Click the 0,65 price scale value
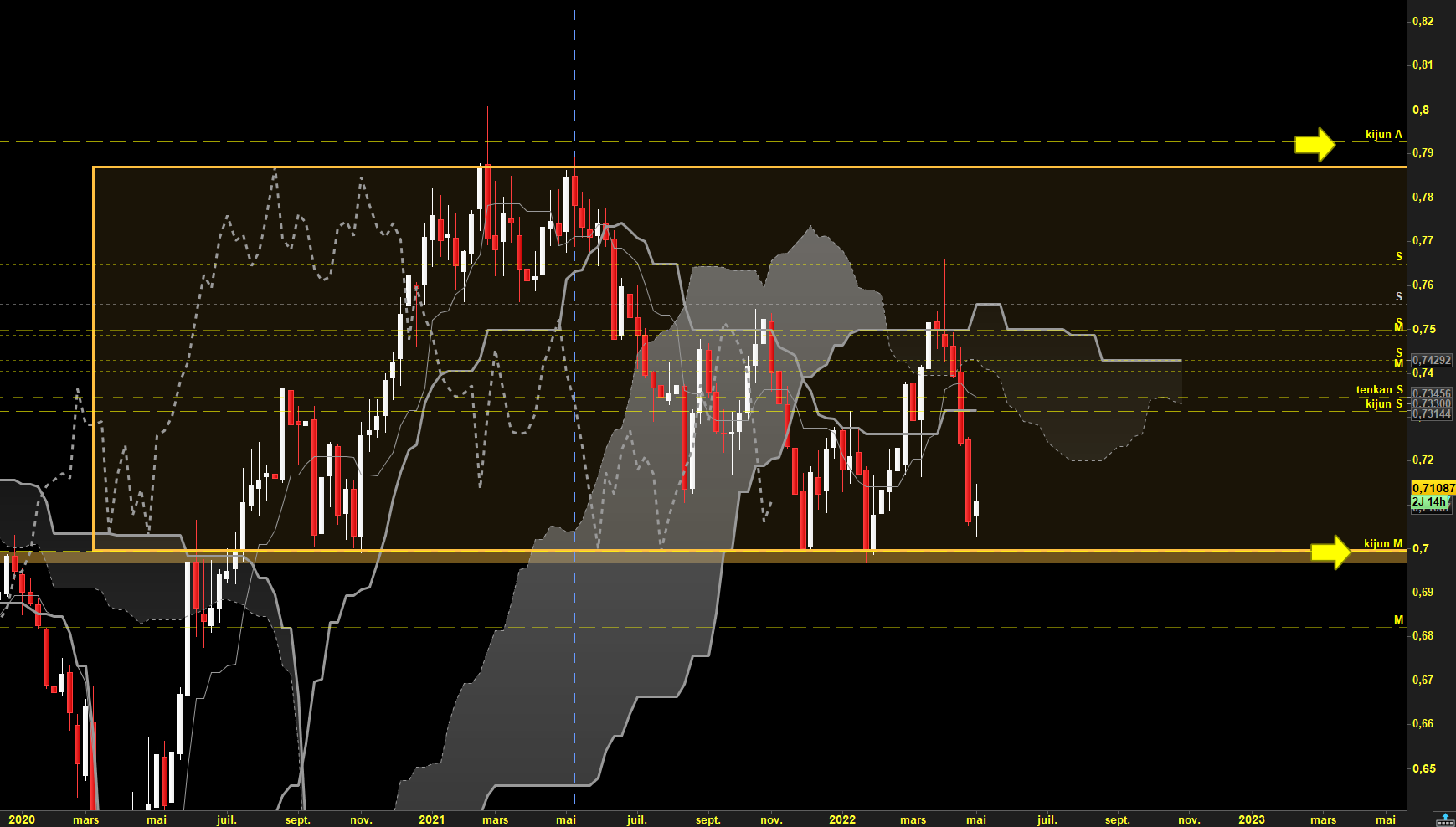 (x=1423, y=768)
